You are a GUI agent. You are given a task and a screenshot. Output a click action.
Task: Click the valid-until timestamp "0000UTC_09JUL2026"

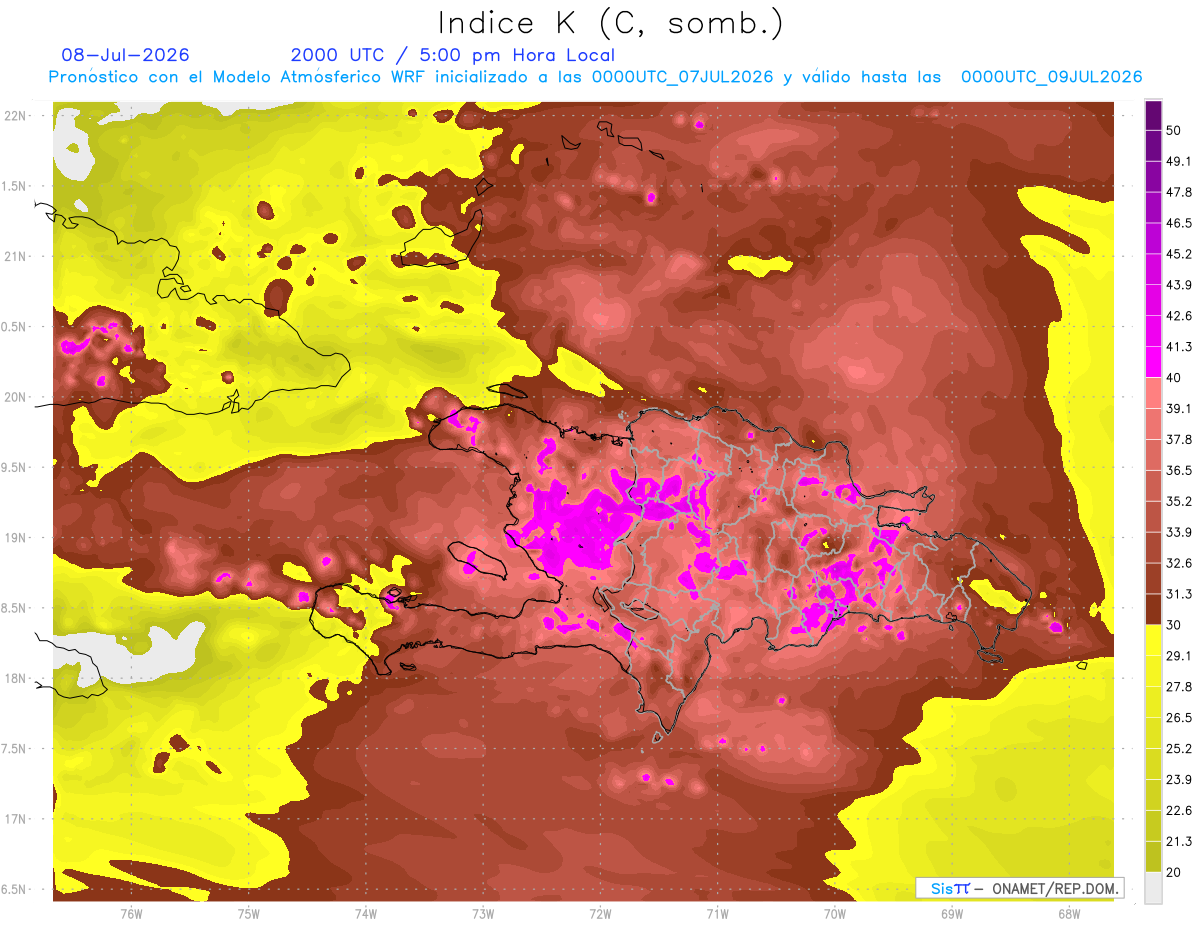tap(1051, 77)
